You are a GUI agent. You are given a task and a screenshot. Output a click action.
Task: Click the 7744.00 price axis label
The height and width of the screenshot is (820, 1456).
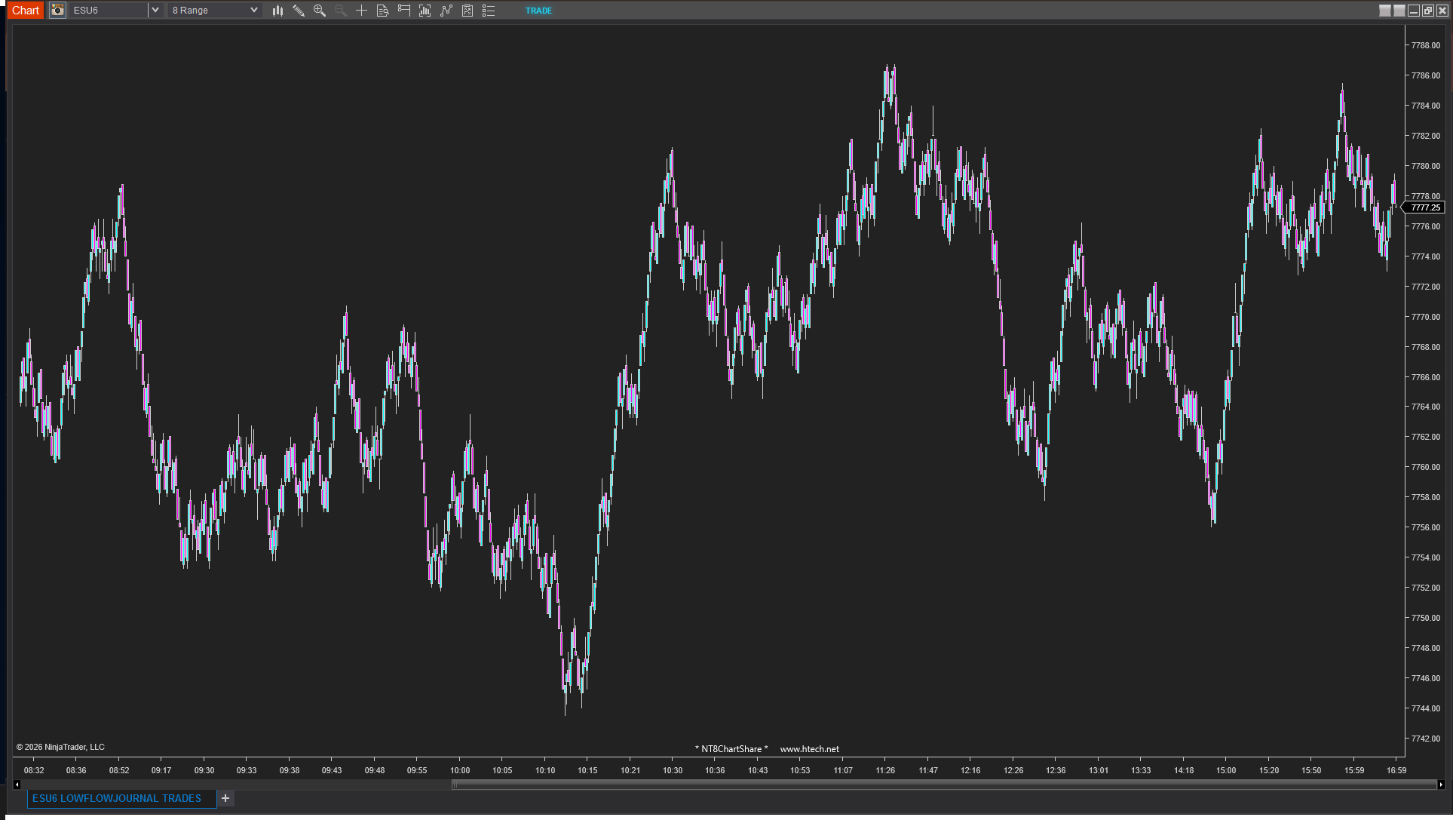tap(1425, 708)
